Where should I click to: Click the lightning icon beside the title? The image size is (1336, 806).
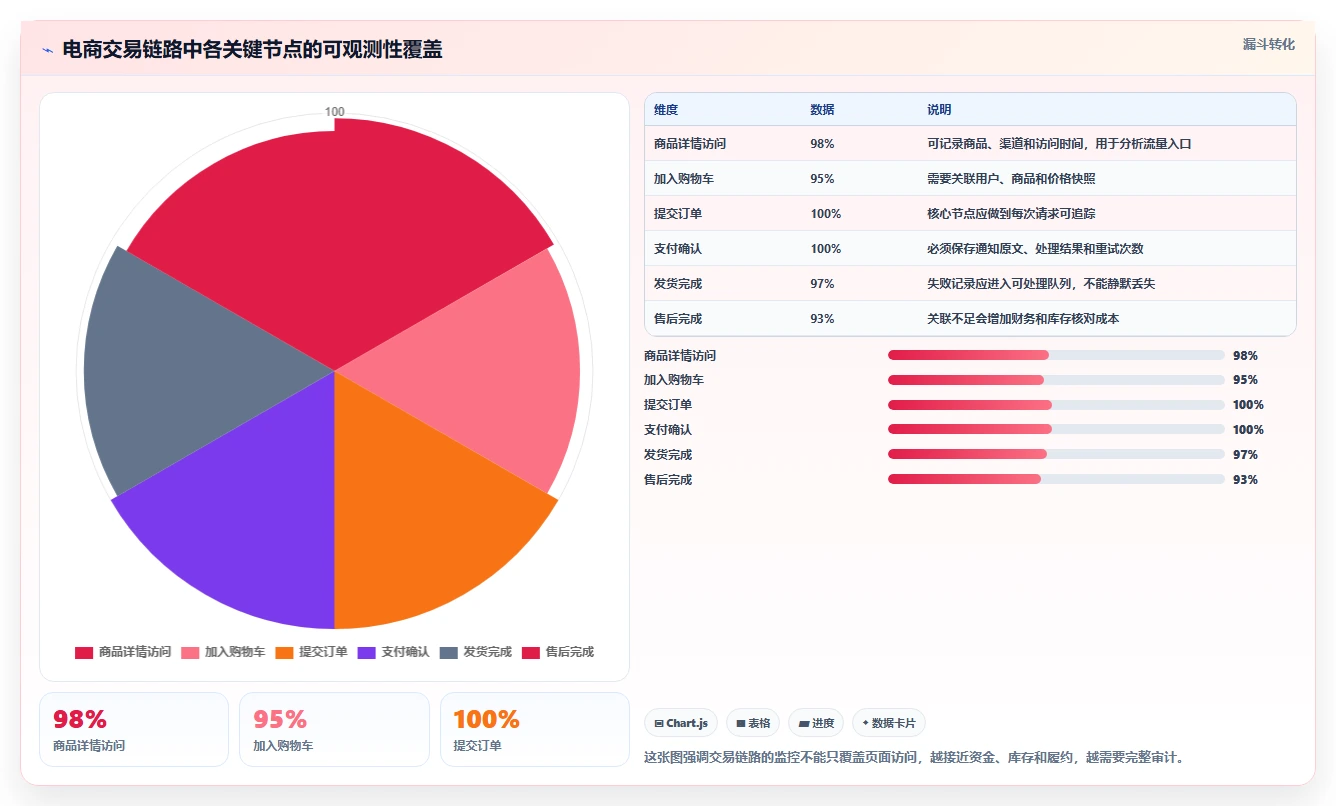48,50
